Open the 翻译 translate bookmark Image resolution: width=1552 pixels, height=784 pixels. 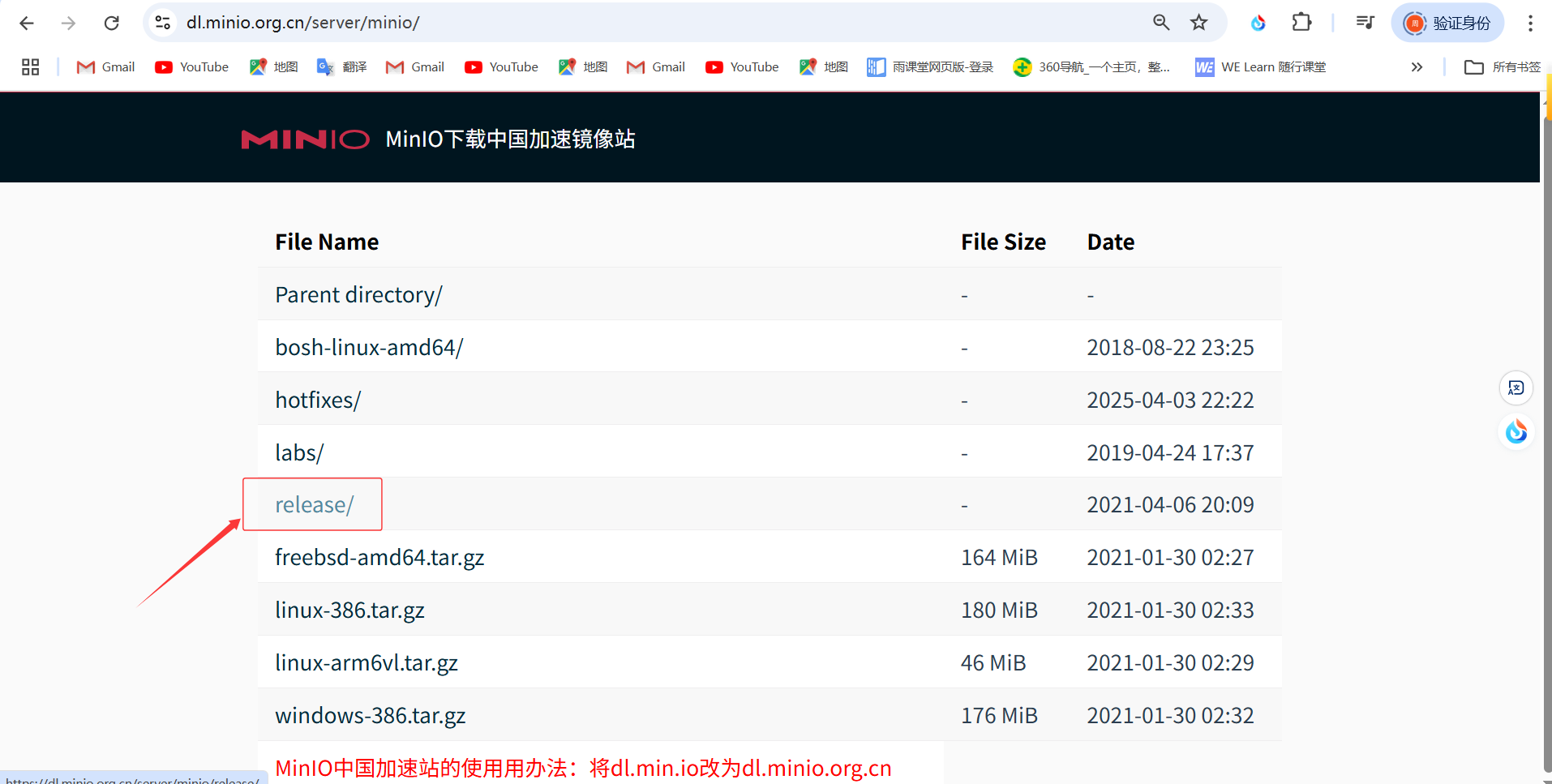(x=342, y=67)
